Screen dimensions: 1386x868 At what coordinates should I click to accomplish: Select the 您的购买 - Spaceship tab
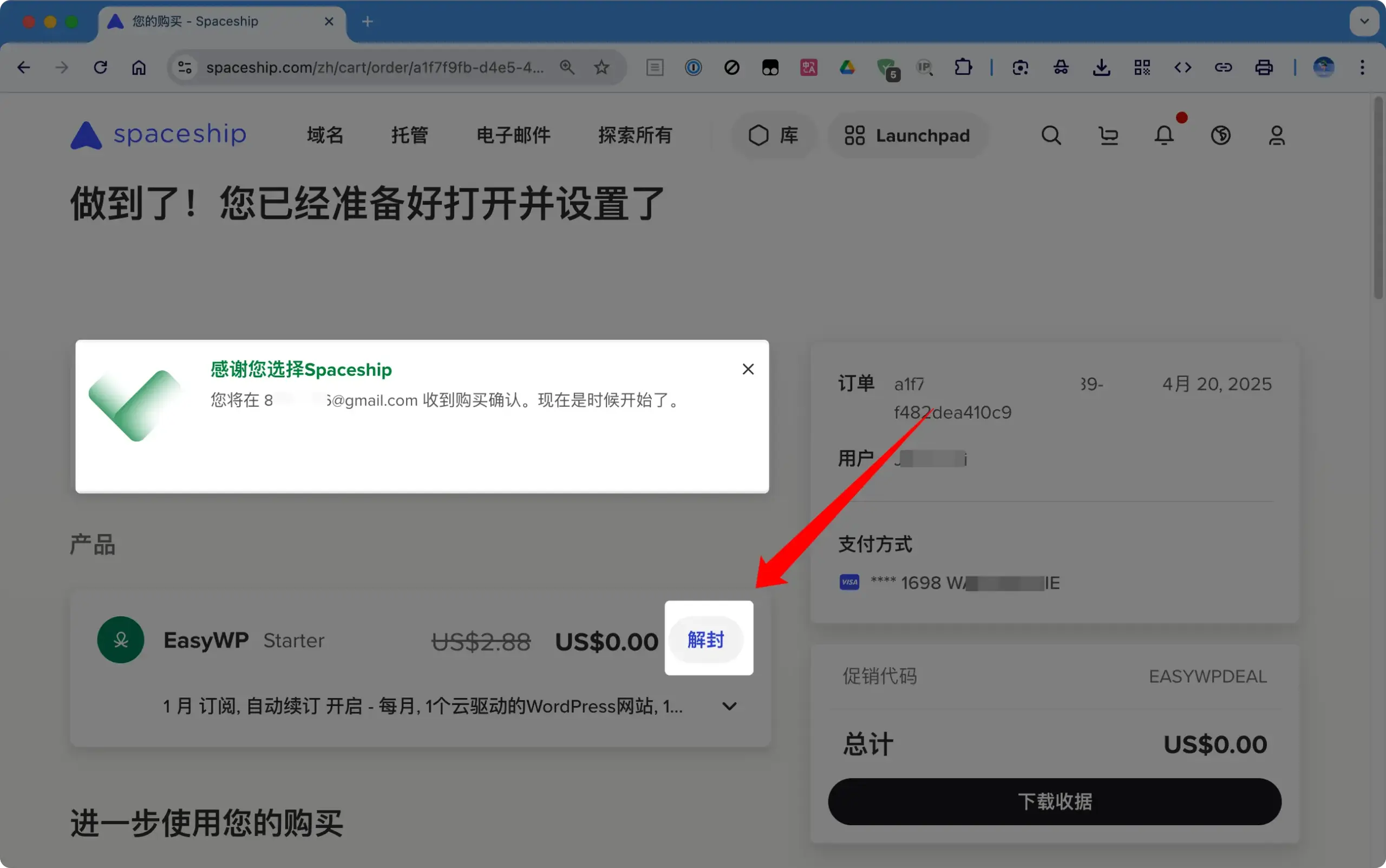coord(221,22)
